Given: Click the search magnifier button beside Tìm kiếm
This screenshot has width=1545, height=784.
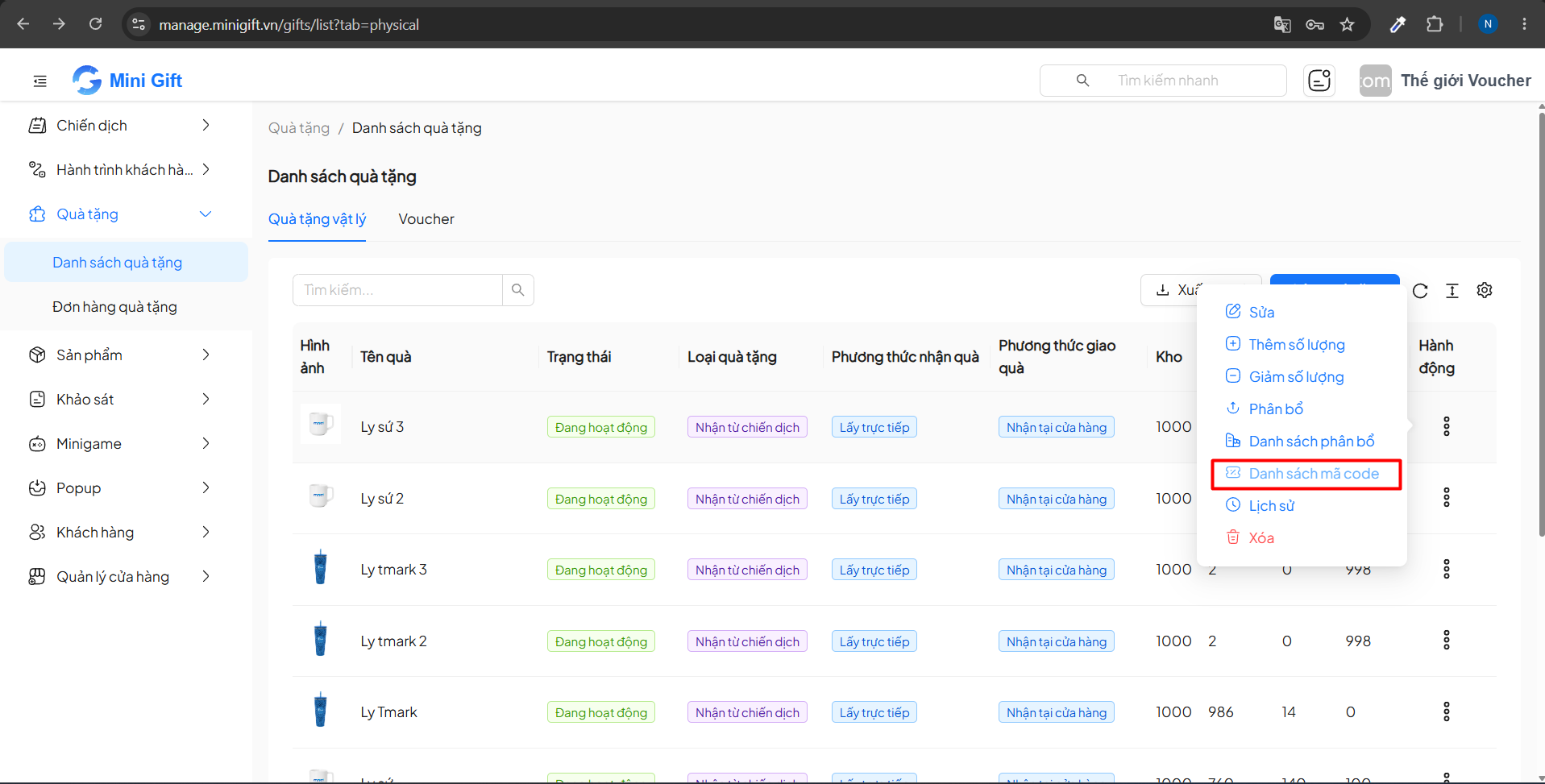Looking at the screenshot, I should point(518,290).
